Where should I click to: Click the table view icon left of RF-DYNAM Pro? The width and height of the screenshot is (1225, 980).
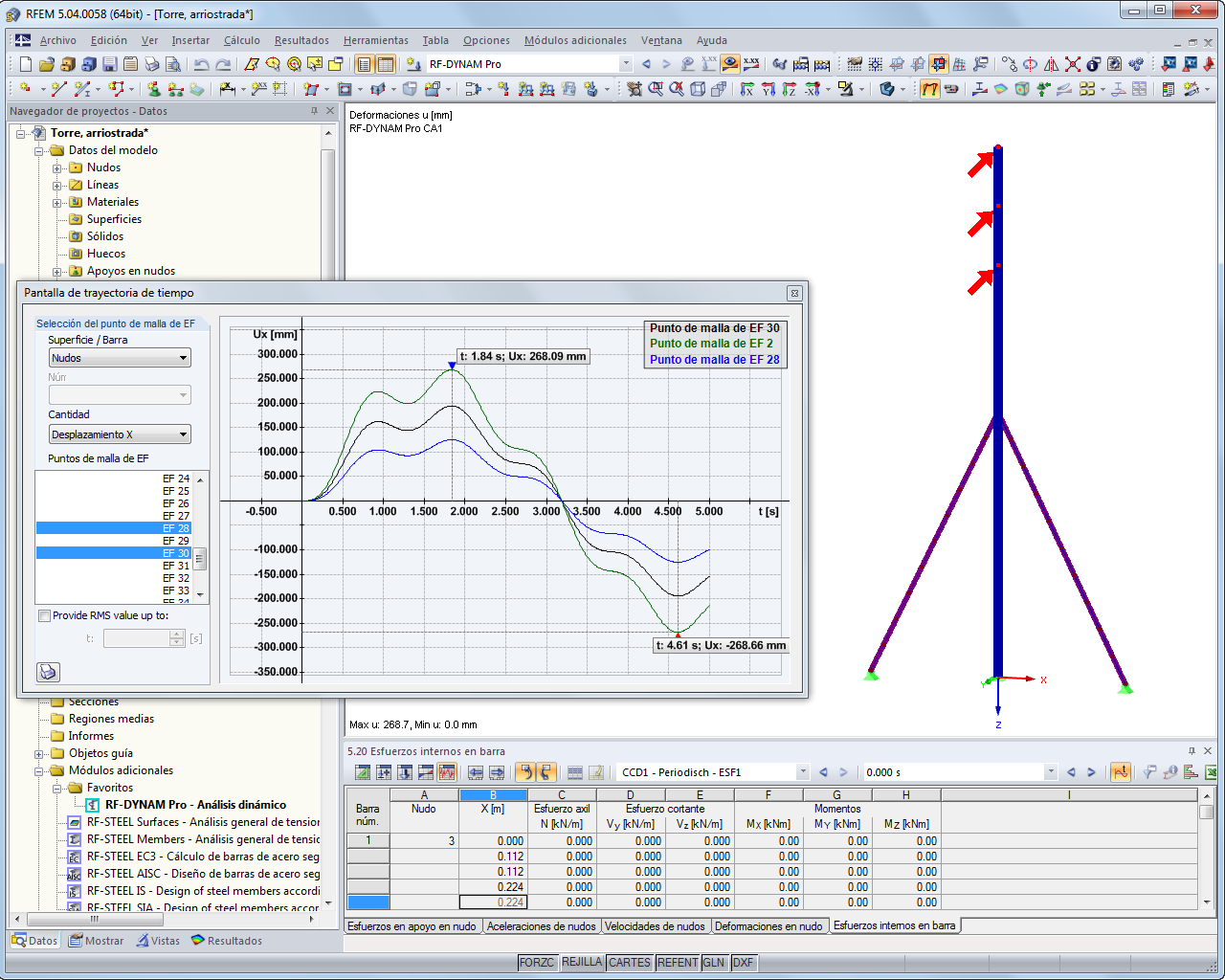pos(385,64)
